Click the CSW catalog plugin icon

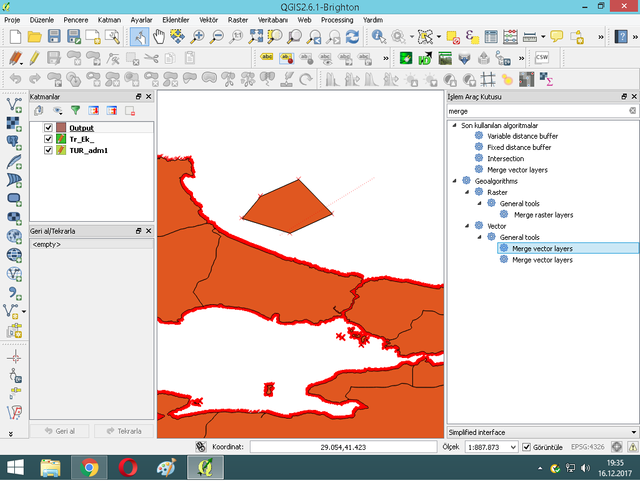(542, 58)
